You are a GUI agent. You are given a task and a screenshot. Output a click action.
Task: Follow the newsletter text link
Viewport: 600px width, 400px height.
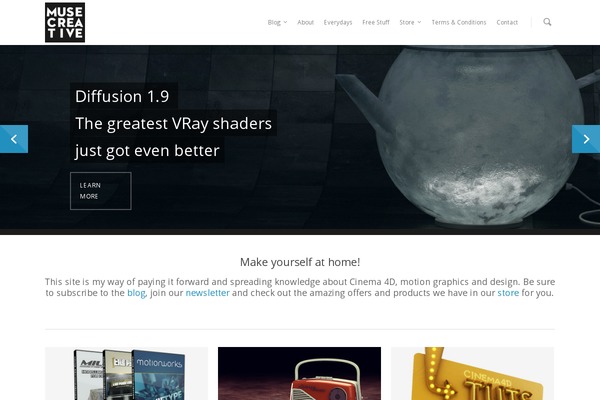[207, 293]
